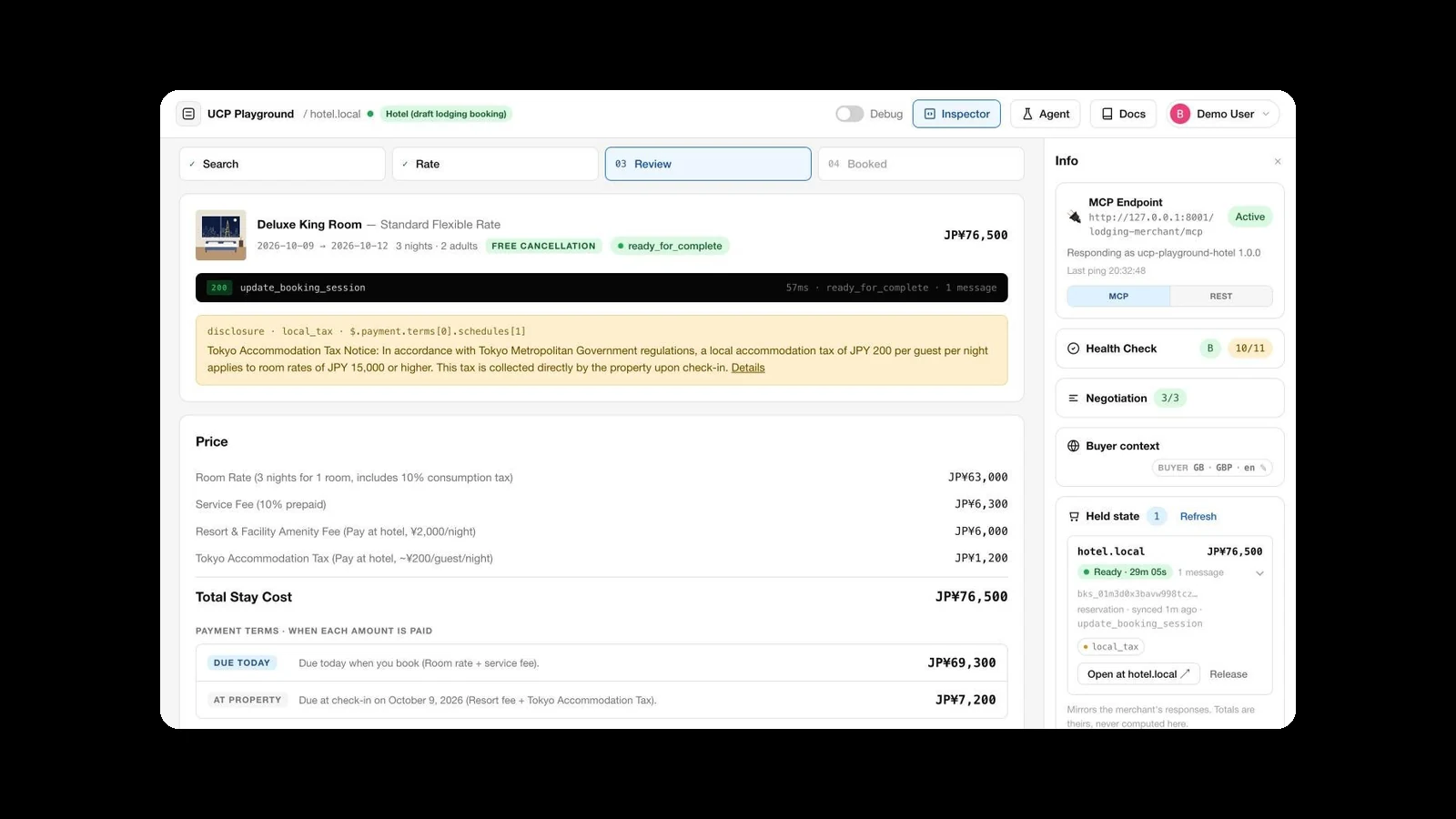Image resolution: width=1456 pixels, height=819 pixels.
Task: Click the AT PROPERTY label
Action: pos(248,700)
